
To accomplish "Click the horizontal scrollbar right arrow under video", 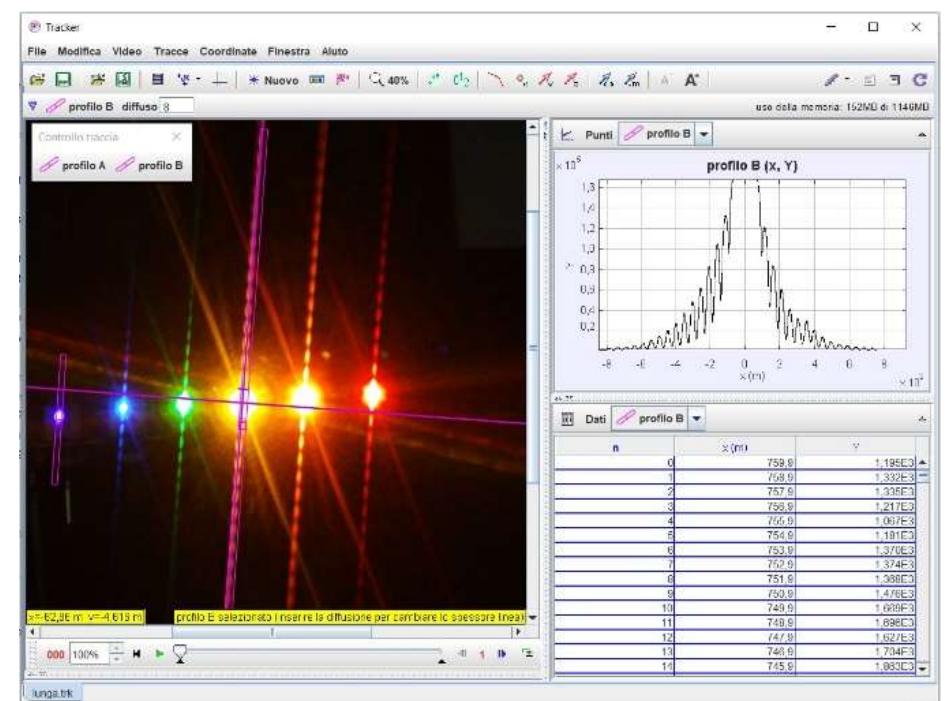I will click(x=517, y=632).
